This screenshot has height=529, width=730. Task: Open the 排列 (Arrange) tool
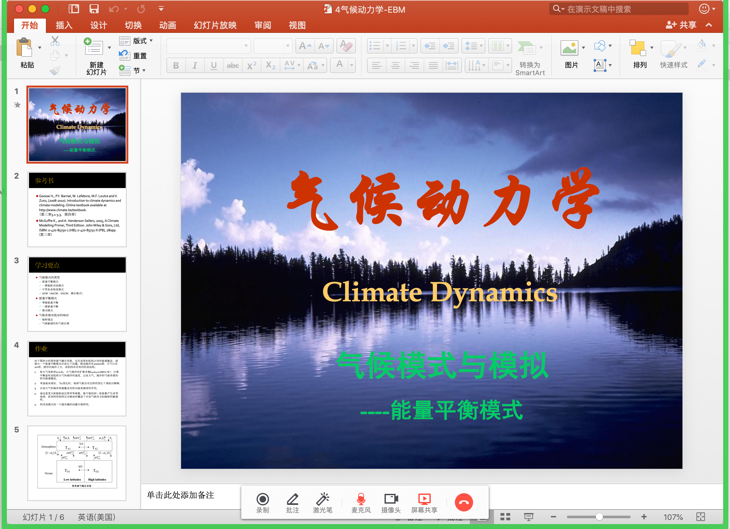click(639, 49)
